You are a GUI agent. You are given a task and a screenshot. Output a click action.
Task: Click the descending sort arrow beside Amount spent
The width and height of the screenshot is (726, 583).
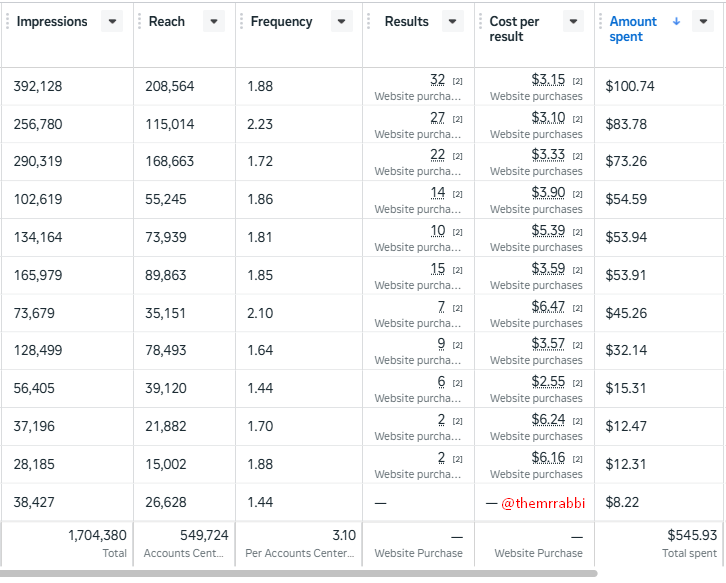[677, 21]
